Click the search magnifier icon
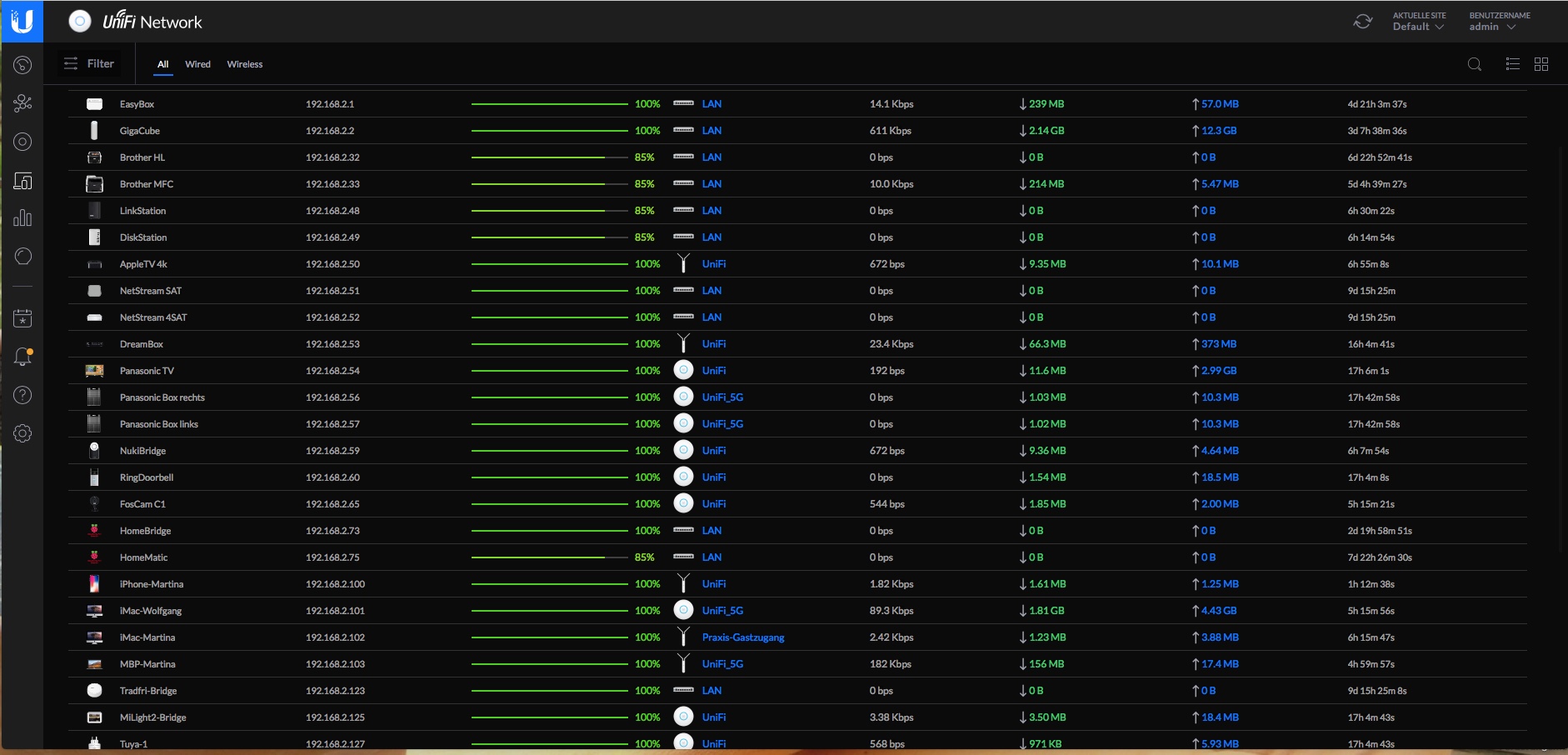Viewport: 1568px width, 755px height. coord(1474,64)
